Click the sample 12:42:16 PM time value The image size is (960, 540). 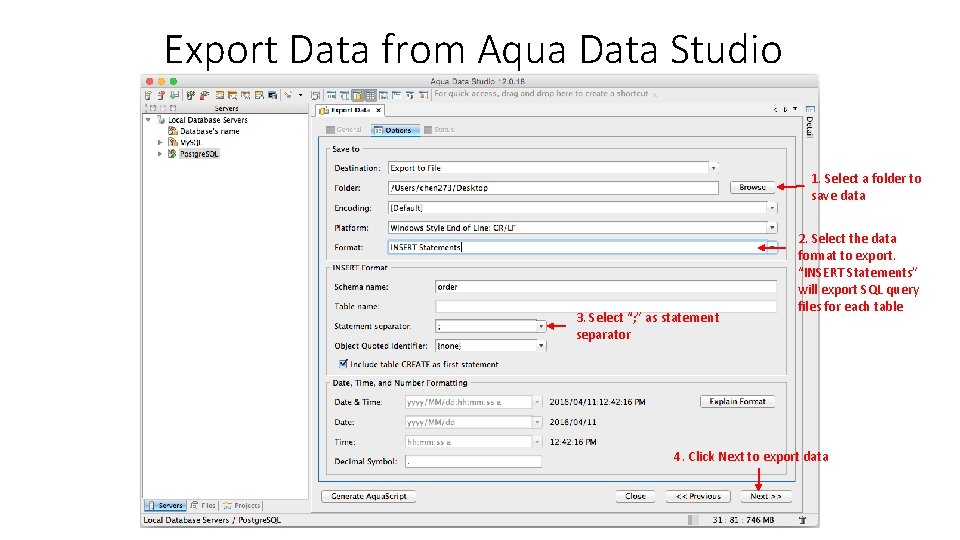coord(572,442)
